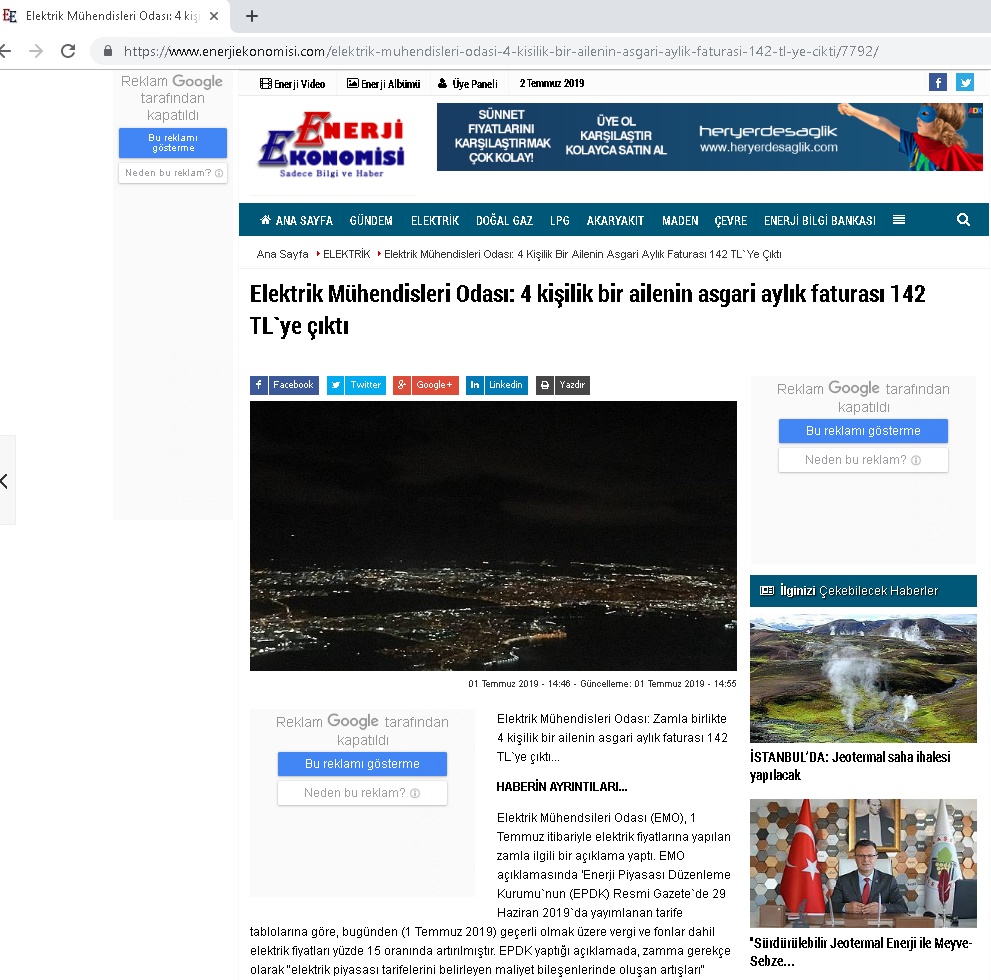The image size is (991, 980).
Task: Click the left-edge previous arrow chevron
Action: [5, 481]
